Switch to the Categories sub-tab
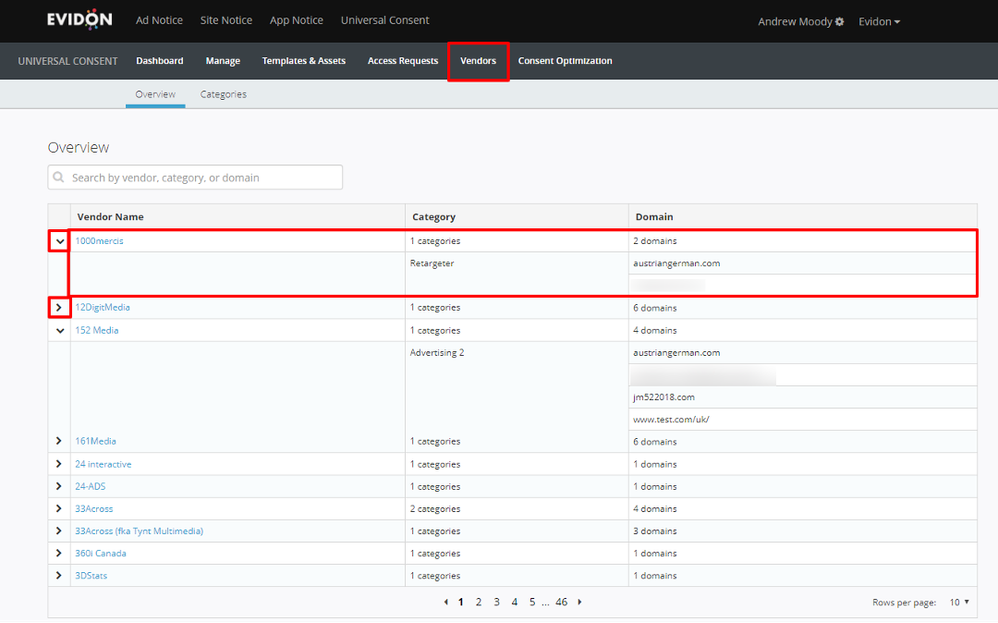This screenshot has height=623, width=998. [x=223, y=94]
